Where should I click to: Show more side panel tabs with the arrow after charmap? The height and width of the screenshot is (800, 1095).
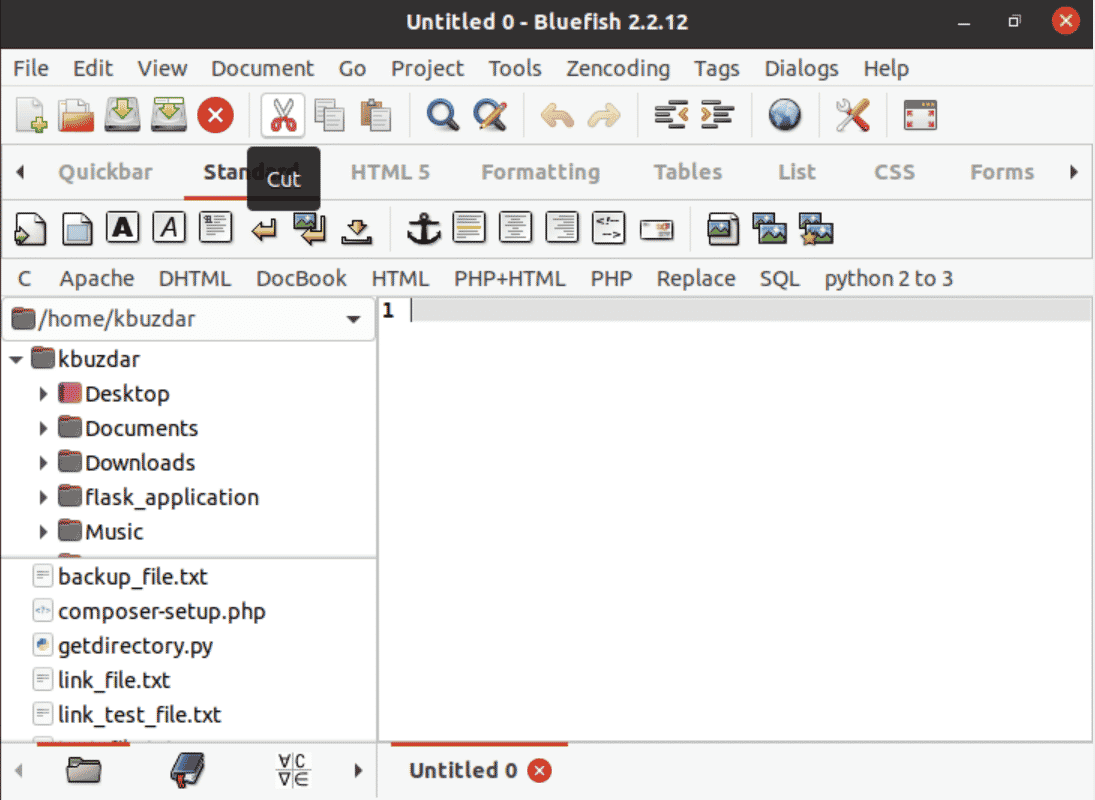358,771
